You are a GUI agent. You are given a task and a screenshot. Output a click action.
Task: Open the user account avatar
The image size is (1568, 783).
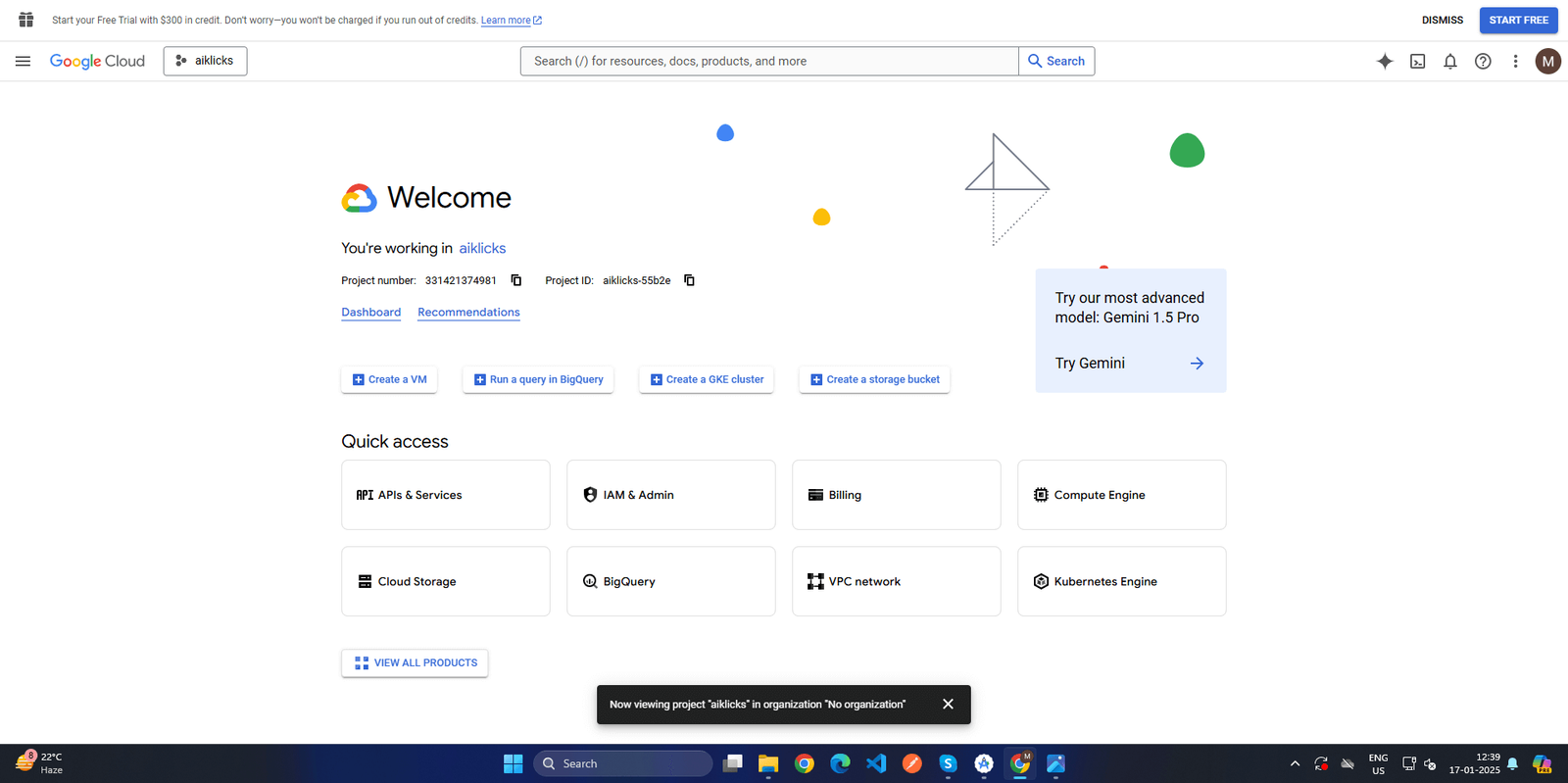click(1547, 61)
